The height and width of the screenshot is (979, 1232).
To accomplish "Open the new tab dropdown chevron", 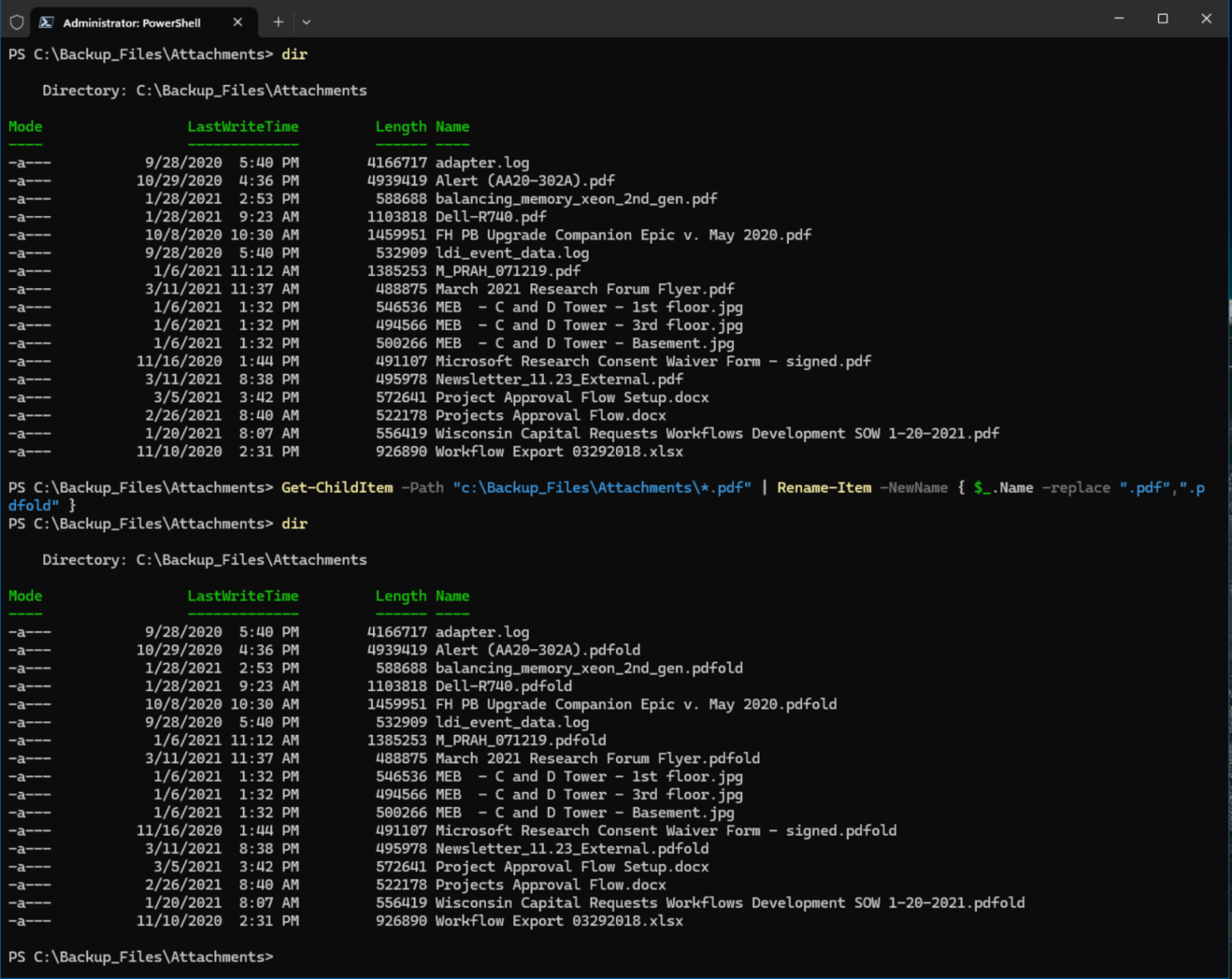I will [306, 22].
